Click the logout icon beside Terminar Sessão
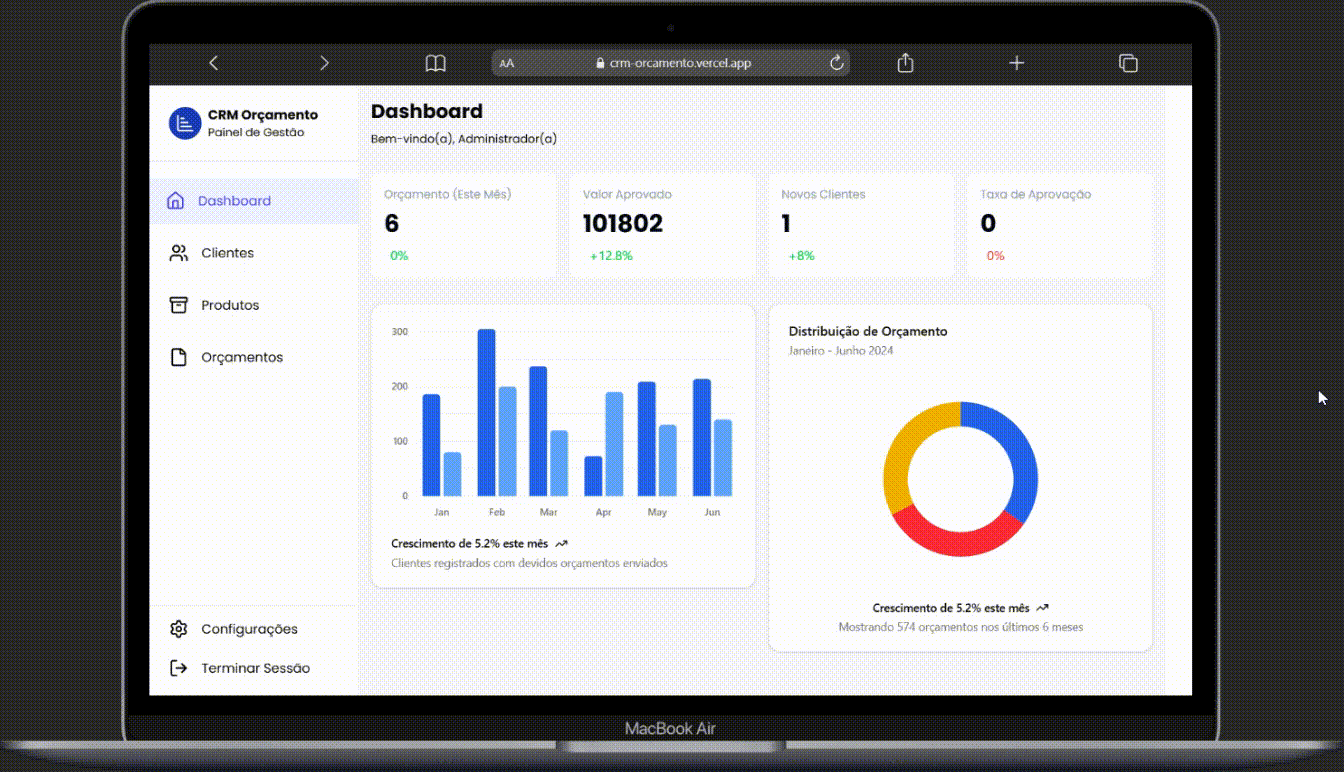The image size is (1344, 772). 178,667
